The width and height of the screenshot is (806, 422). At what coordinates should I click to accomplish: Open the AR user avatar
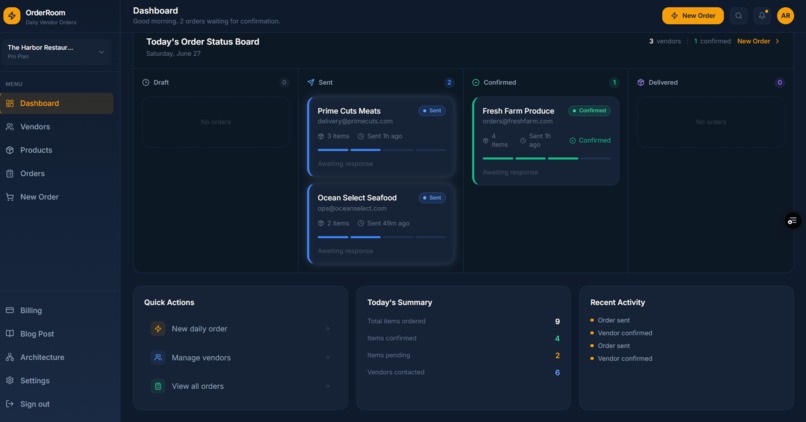click(x=785, y=15)
